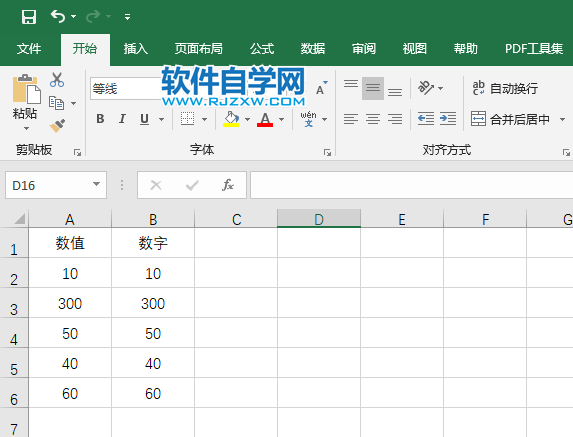
Task: Click the 等线 font name box
Action: point(126,89)
